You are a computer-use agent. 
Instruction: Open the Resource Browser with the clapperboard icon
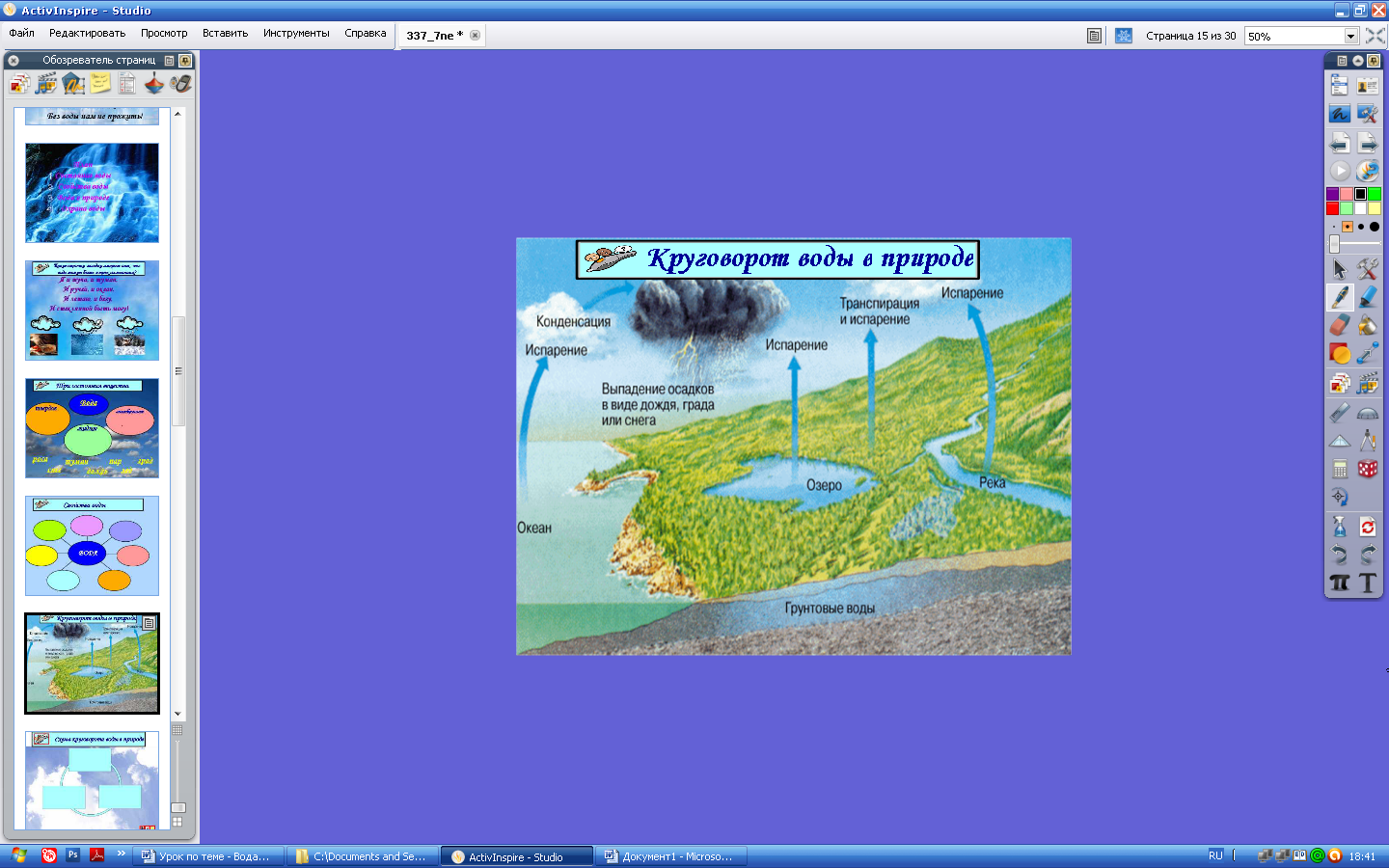(46, 84)
